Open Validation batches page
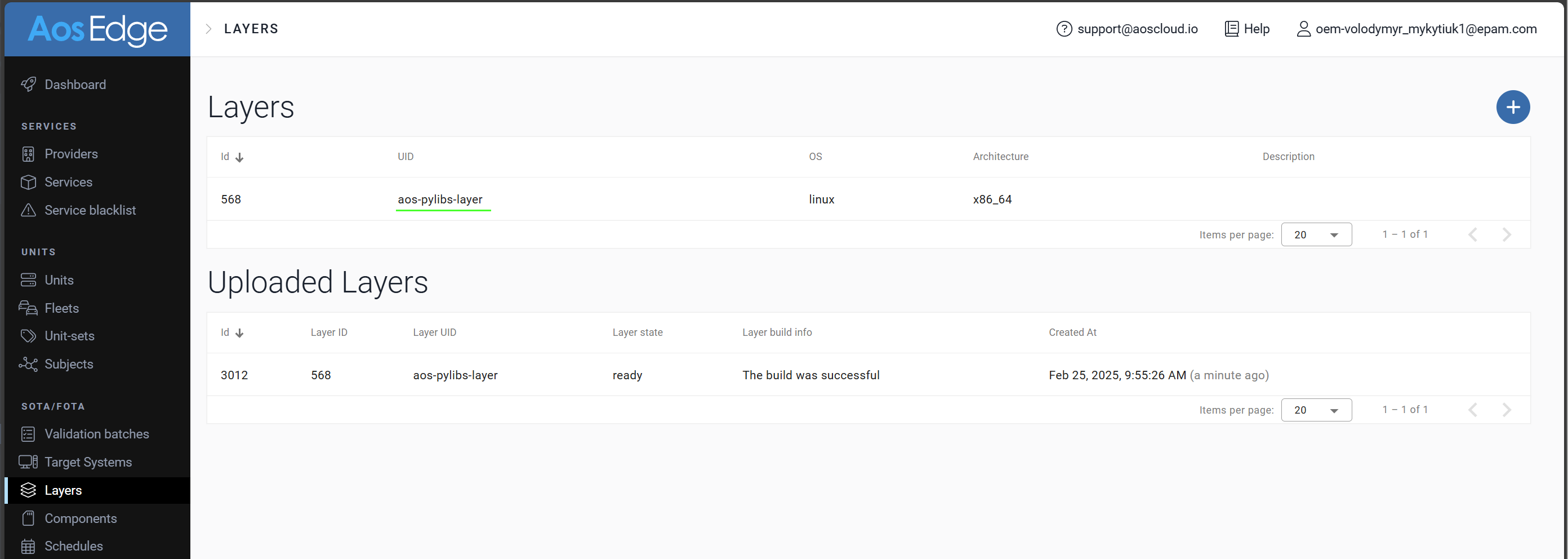Screen dimensions: 1568x559 97,434
